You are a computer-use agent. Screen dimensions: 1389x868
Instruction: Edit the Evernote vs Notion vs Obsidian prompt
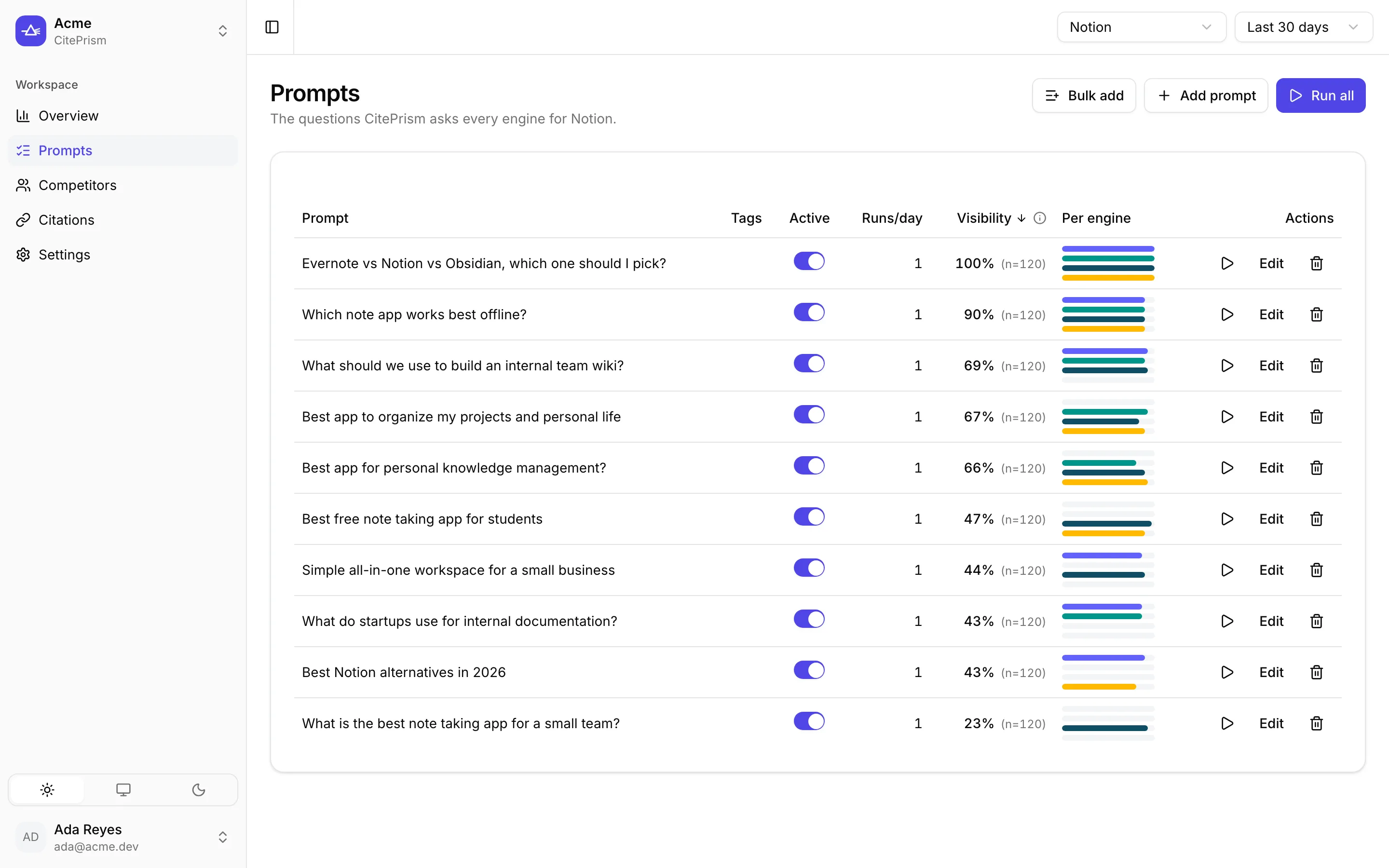[1271, 263]
